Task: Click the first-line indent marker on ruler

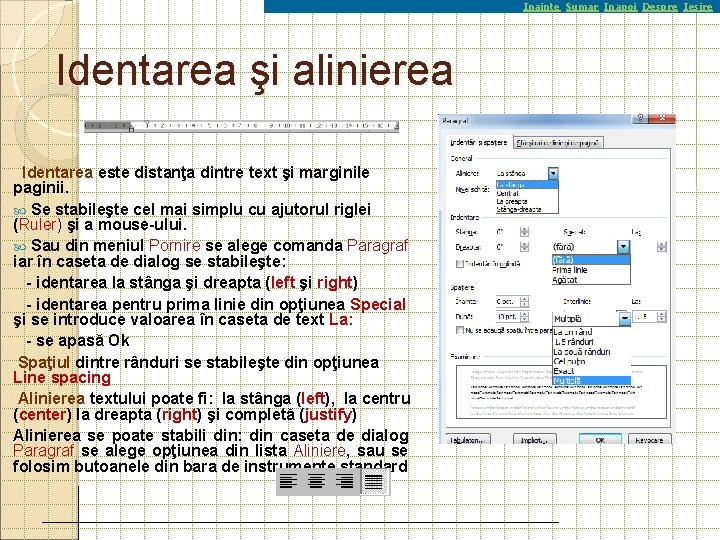Action: [x=147, y=123]
